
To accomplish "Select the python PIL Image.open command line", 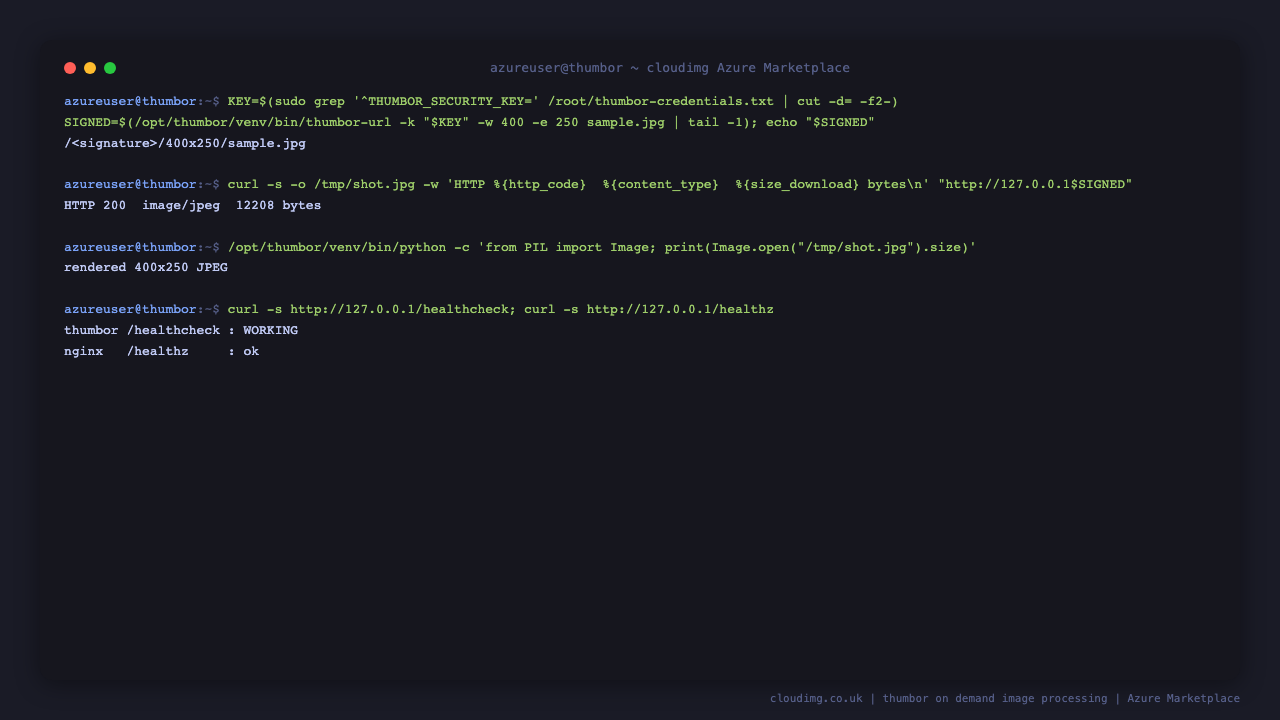I will [x=602, y=247].
